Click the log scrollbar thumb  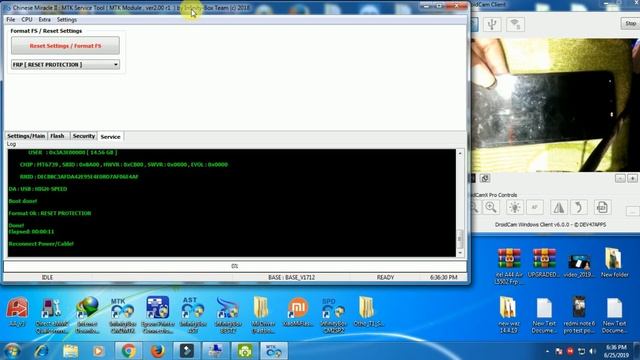tap(460, 238)
